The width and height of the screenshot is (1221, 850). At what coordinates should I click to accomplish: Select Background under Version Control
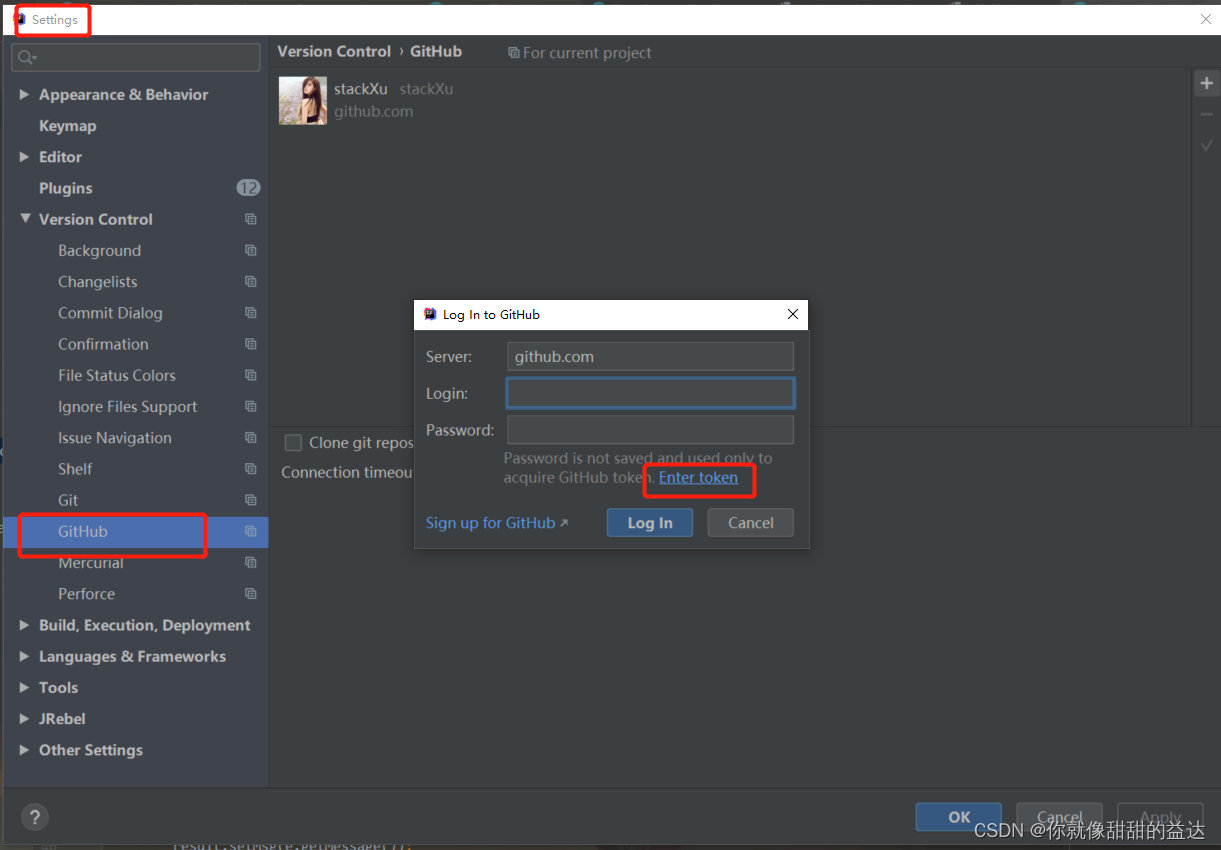(99, 250)
